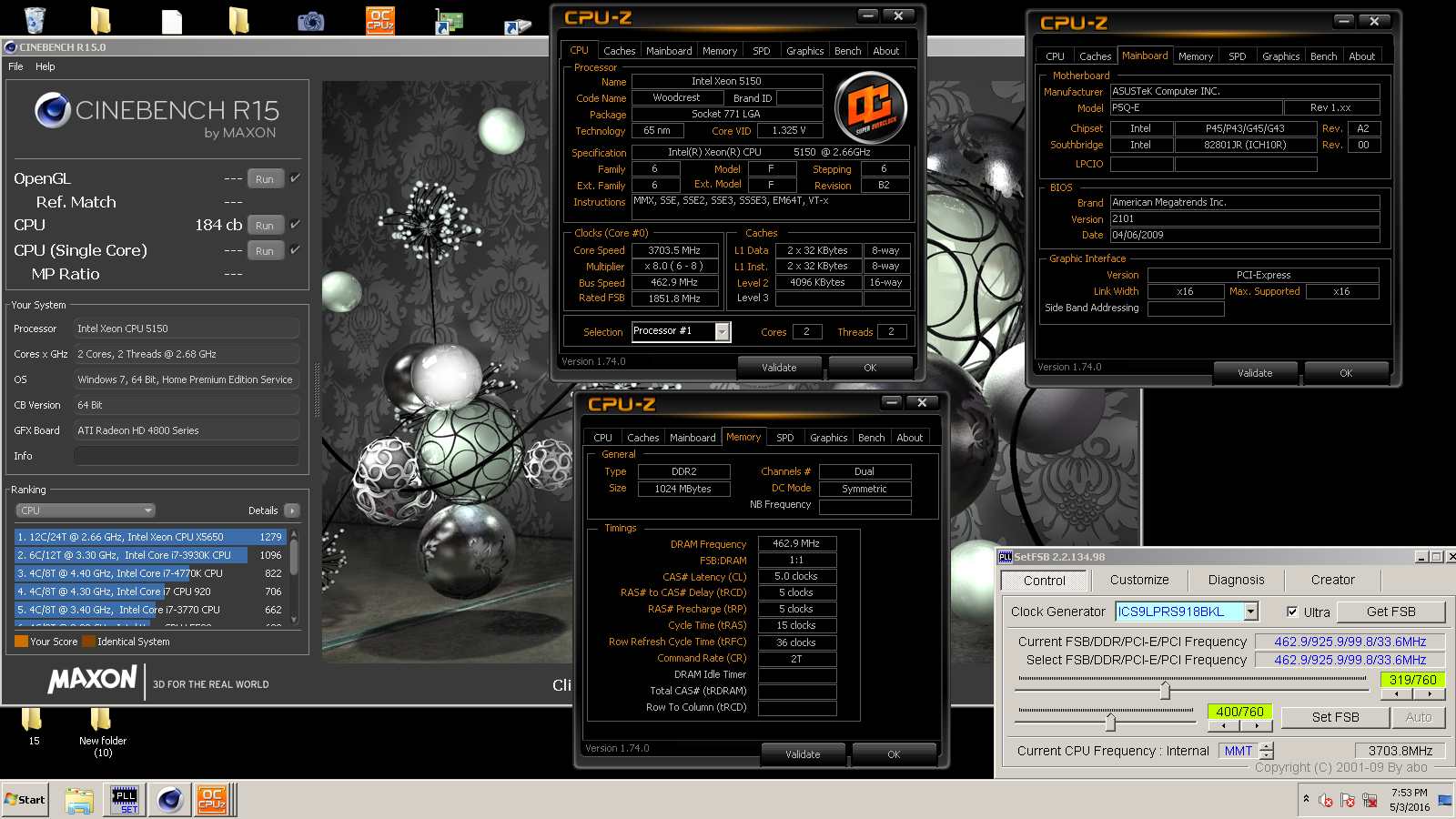This screenshot has width=1456, height=819.
Task: Show hidden tray icons arrow
Action: coord(1307,799)
